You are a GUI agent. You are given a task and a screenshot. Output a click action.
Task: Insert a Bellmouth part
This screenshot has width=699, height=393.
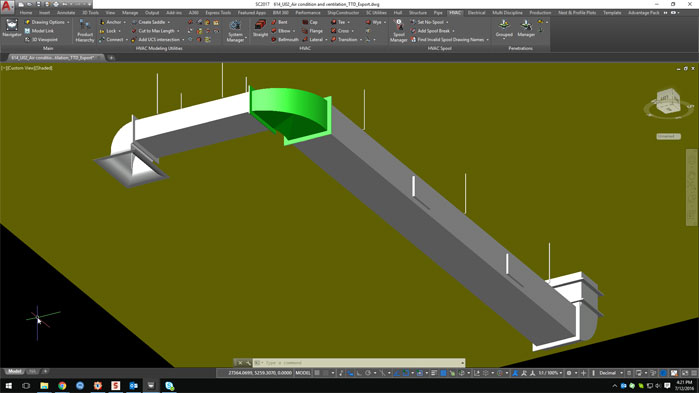(285, 40)
